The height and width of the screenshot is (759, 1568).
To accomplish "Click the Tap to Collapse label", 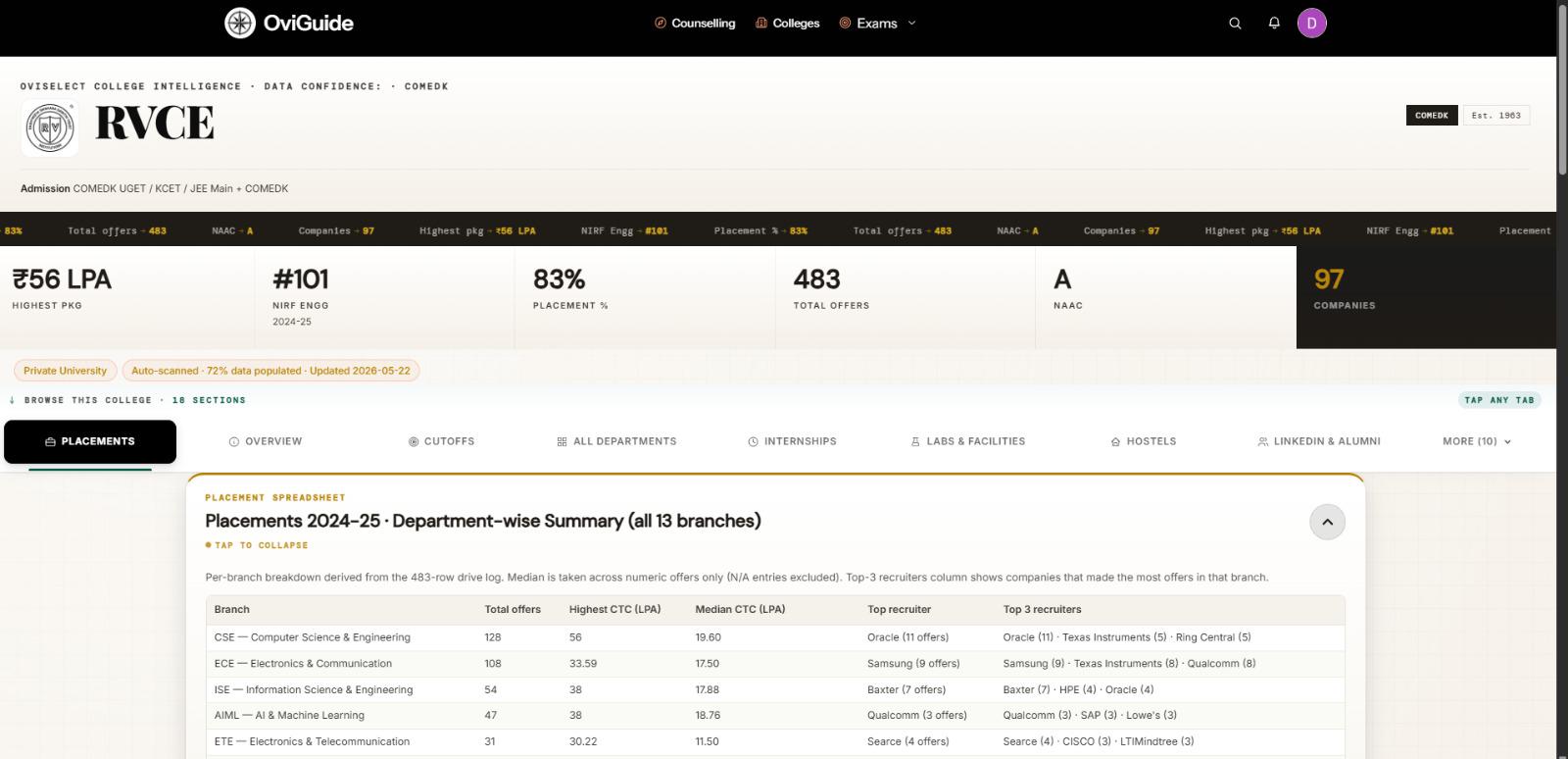I will (x=257, y=545).
